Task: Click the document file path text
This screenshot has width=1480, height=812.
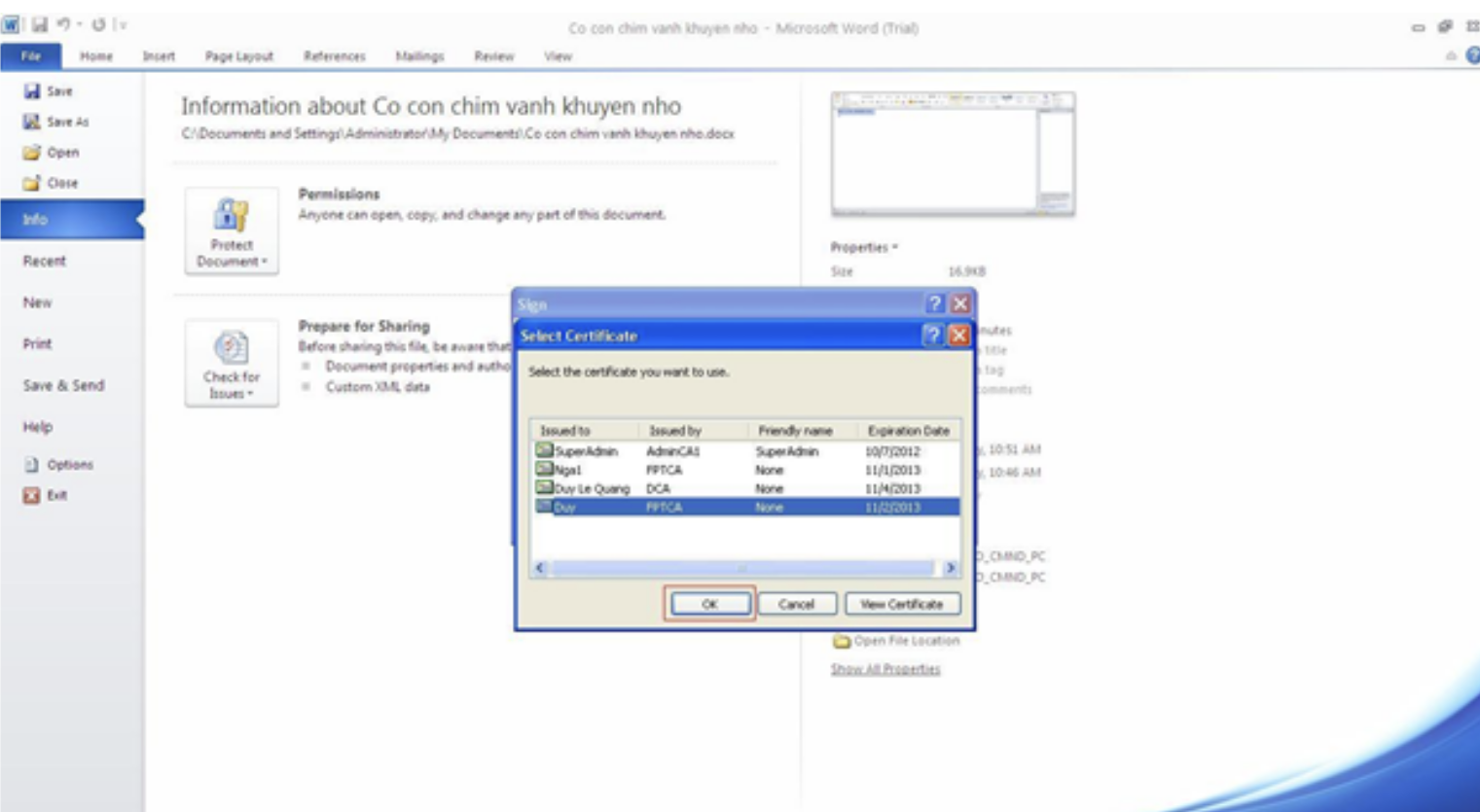Action: click(x=457, y=133)
